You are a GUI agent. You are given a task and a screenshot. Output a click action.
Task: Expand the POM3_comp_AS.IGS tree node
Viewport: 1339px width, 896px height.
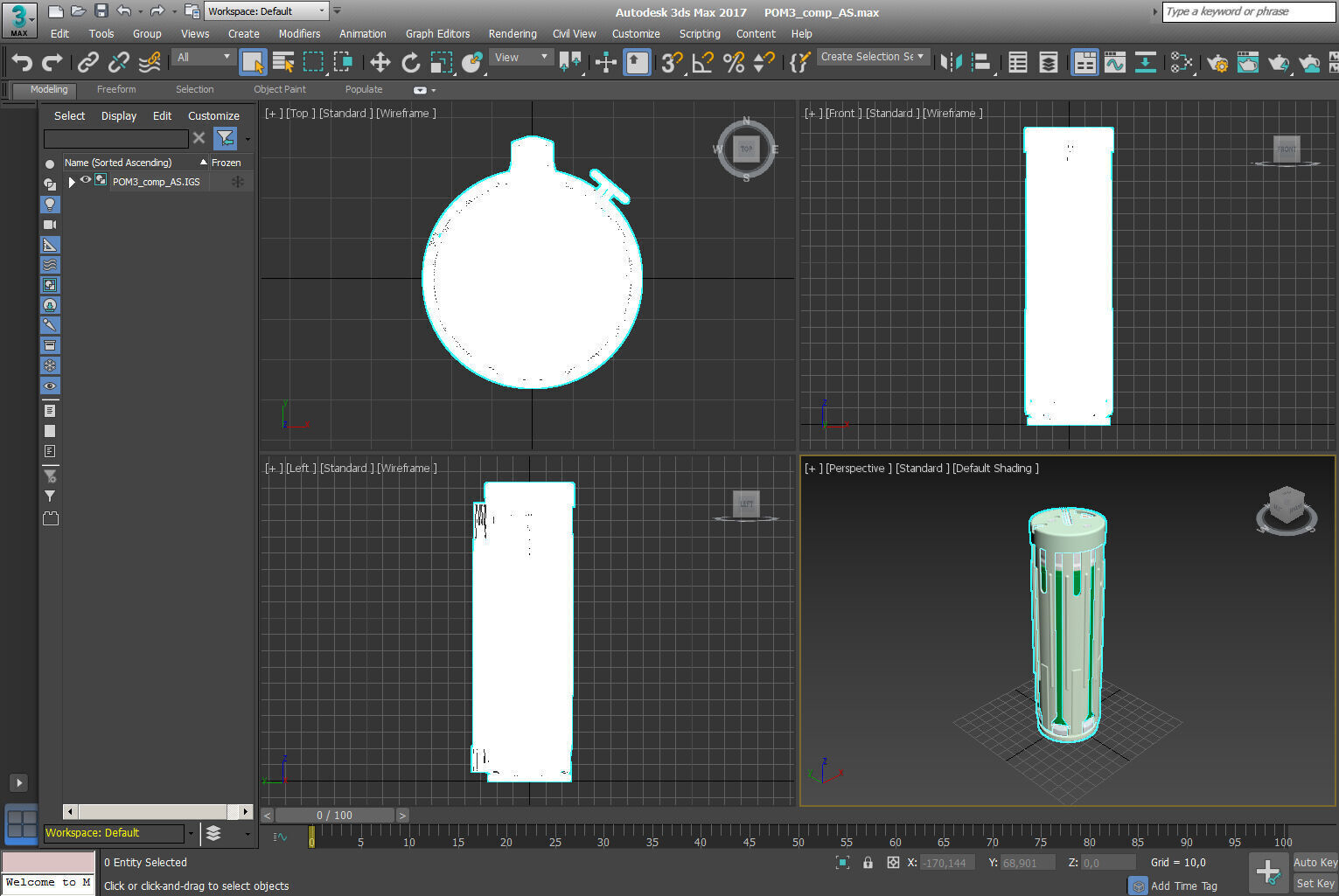[x=72, y=182]
